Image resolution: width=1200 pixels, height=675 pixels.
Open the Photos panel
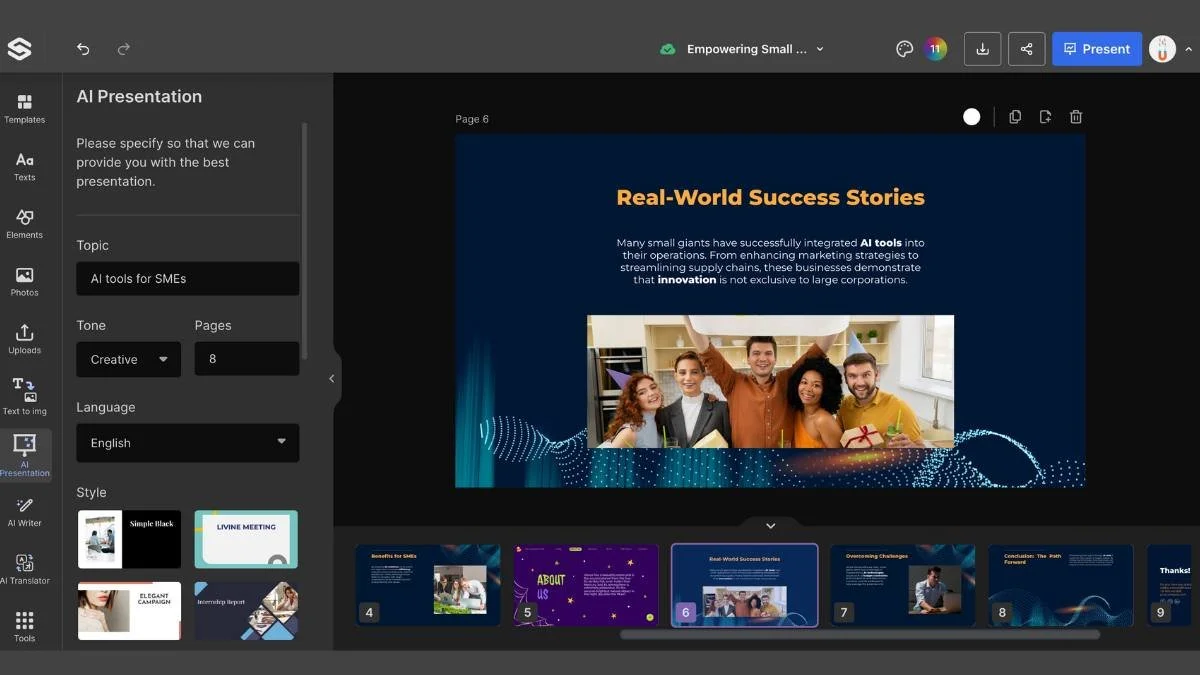[x=25, y=281]
